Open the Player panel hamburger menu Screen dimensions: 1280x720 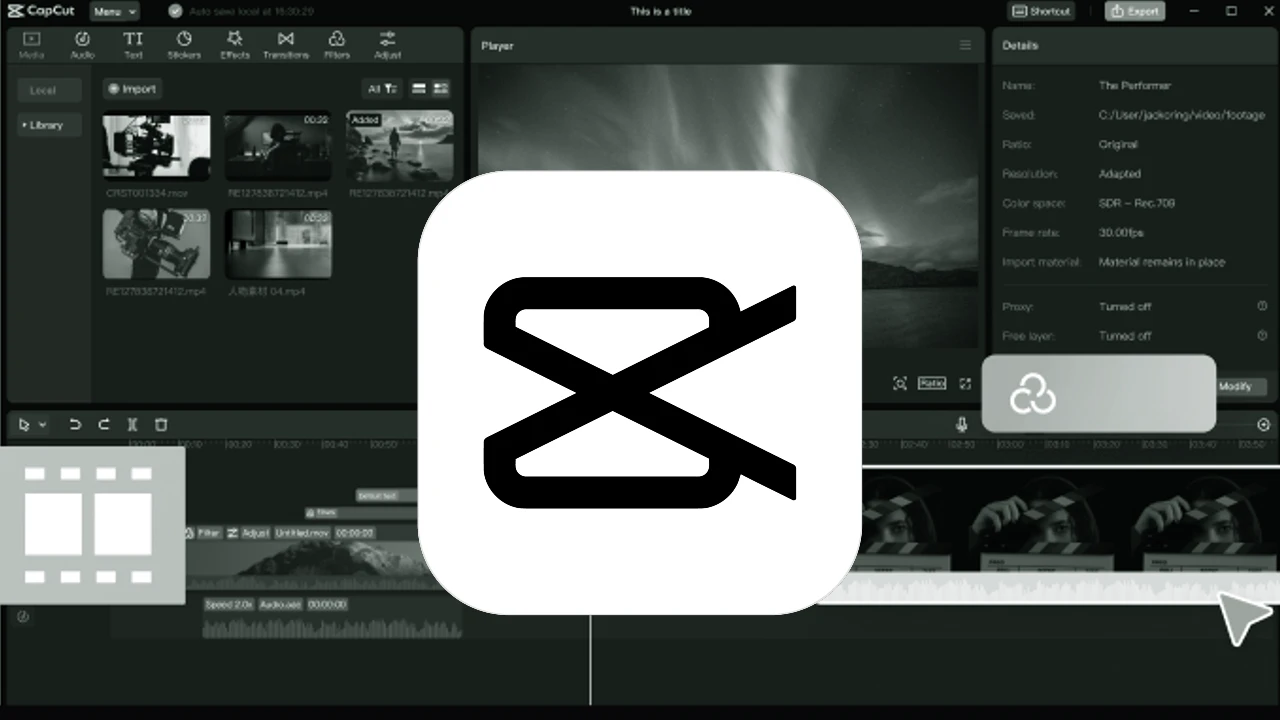point(965,45)
